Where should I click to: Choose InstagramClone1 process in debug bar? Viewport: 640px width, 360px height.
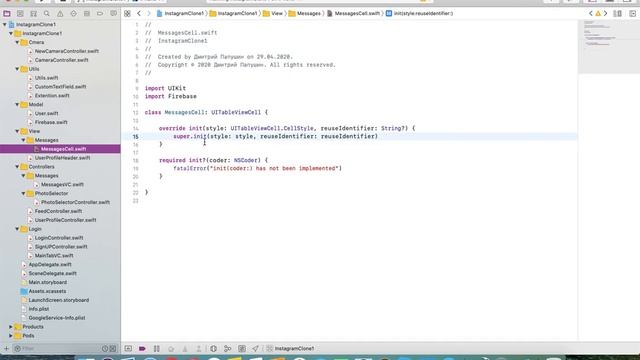[290, 349]
